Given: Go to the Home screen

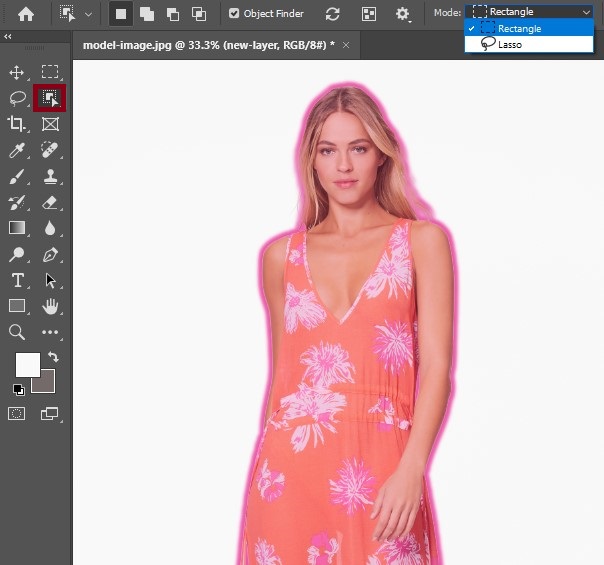Looking at the screenshot, I should click(26, 14).
